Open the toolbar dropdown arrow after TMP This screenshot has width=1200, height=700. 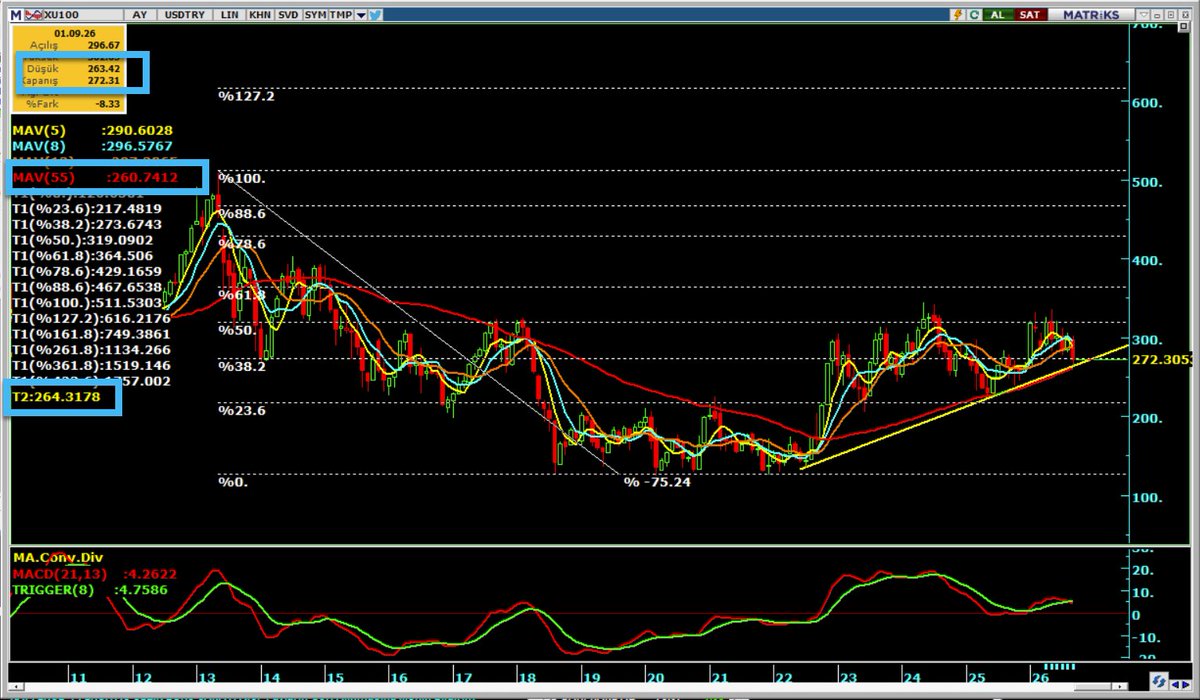point(360,15)
